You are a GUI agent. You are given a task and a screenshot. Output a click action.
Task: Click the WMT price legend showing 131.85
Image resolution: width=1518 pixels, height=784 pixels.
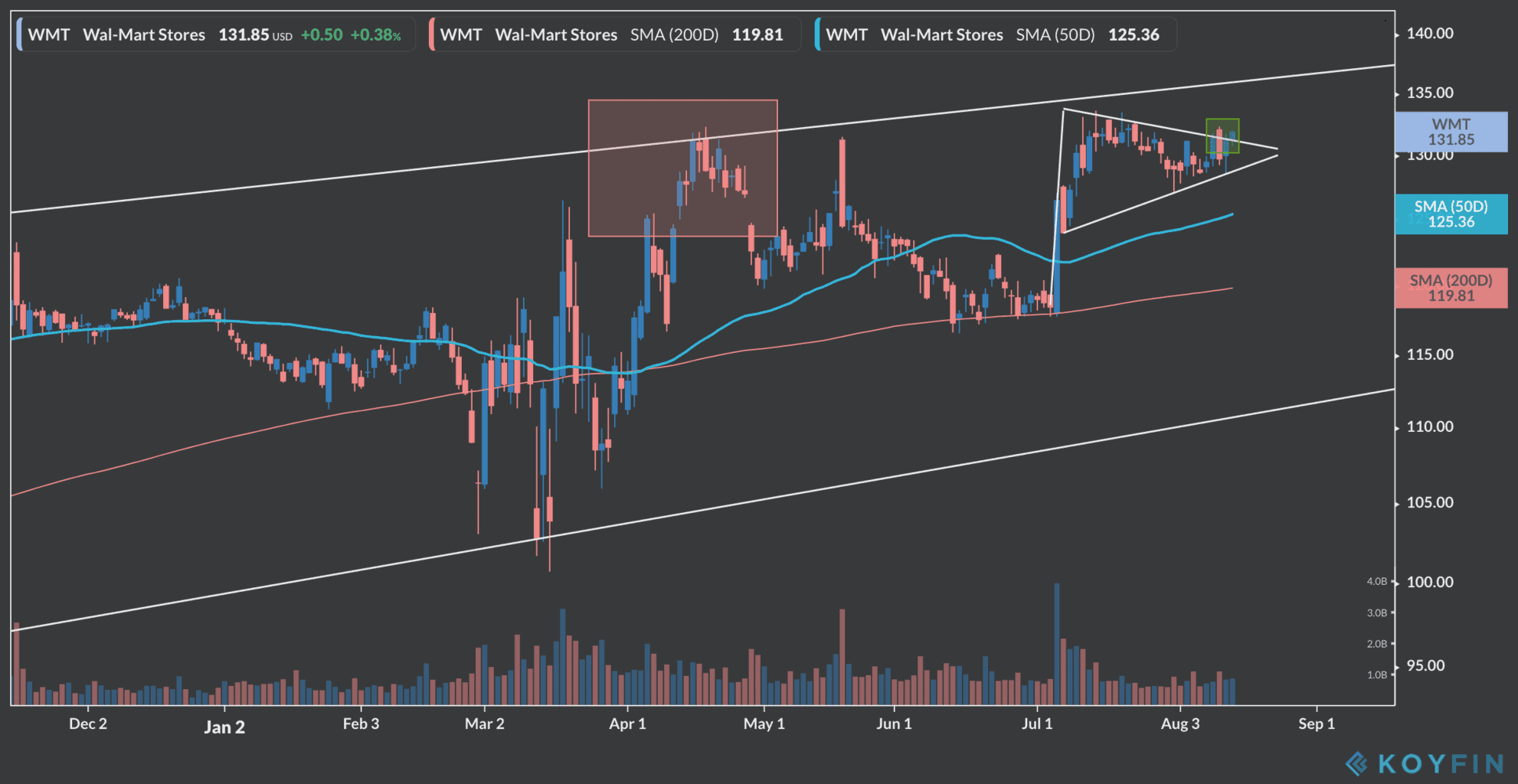[x=215, y=34]
